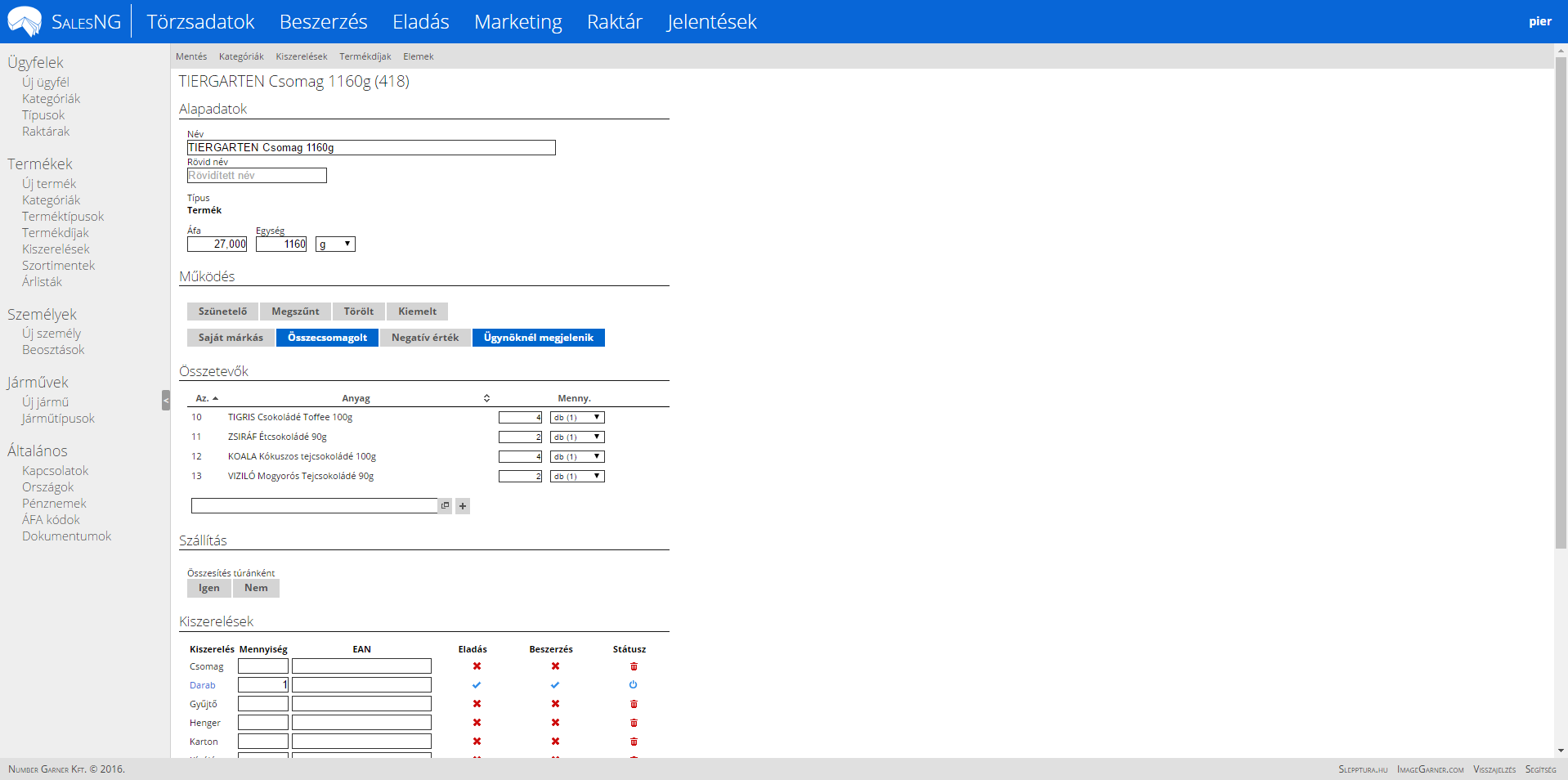The width and height of the screenshot is (1568, 780).
Task: Open the Törzsadatok menu
Action: click(x=200, y=22)
